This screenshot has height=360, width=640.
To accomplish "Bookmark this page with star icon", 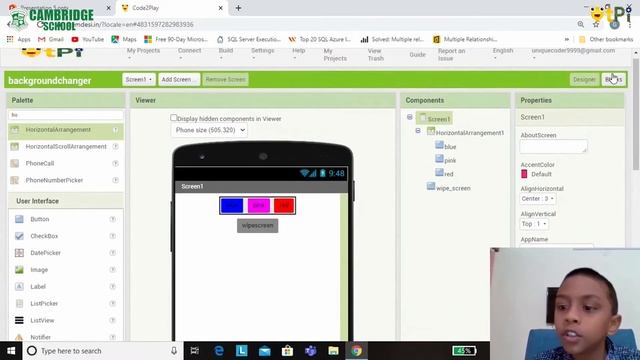I will pyautogui.click(x=596, y=24).
